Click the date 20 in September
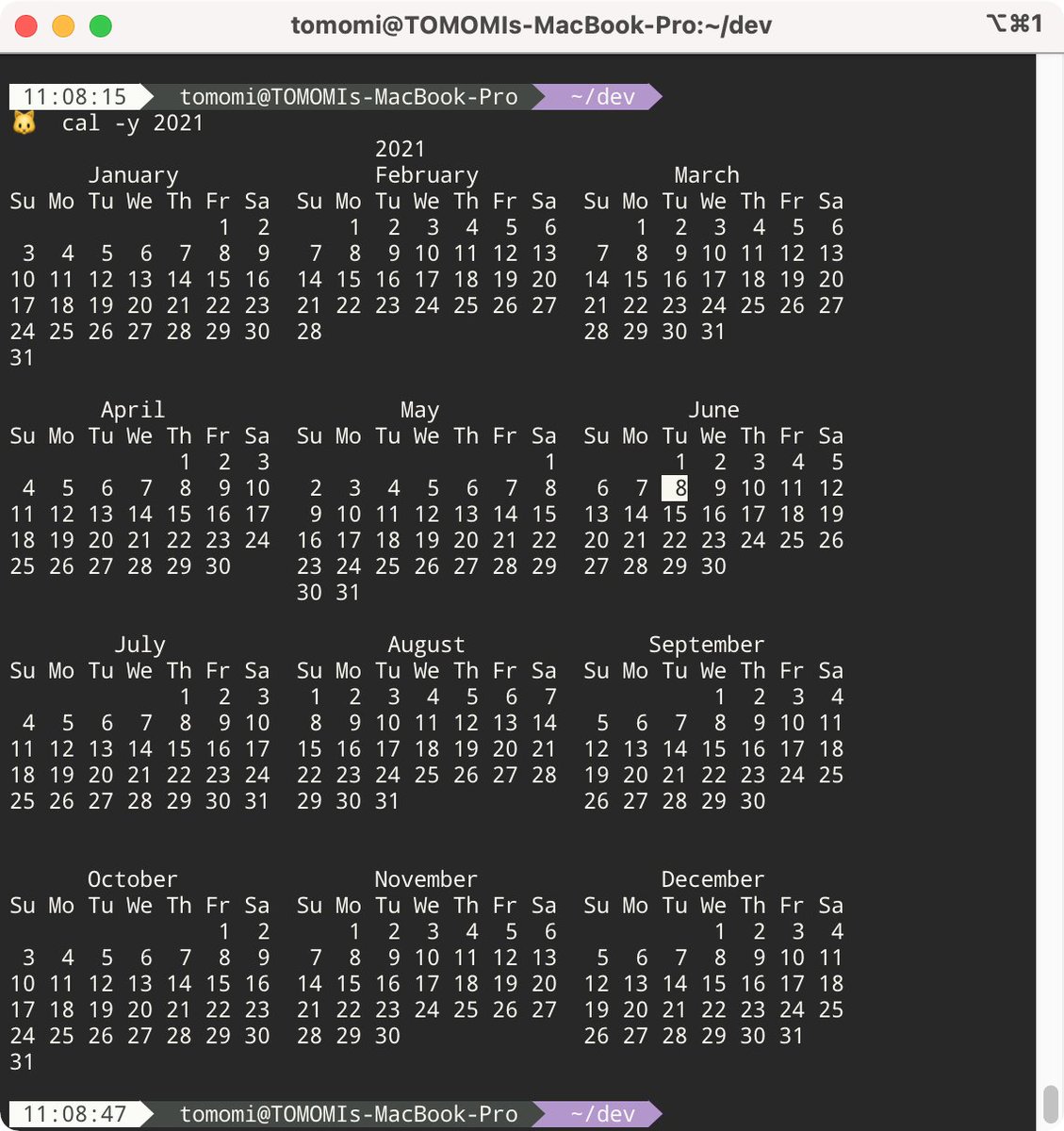Viewport: 1064px width, 1131px height. click(x=635, y=775)
